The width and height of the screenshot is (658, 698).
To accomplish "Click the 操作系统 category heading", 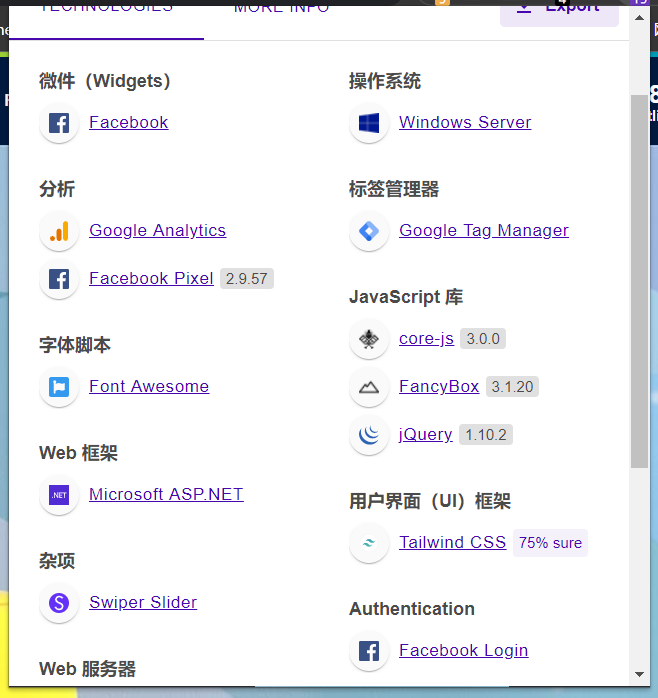I will [x=385, y=81].
